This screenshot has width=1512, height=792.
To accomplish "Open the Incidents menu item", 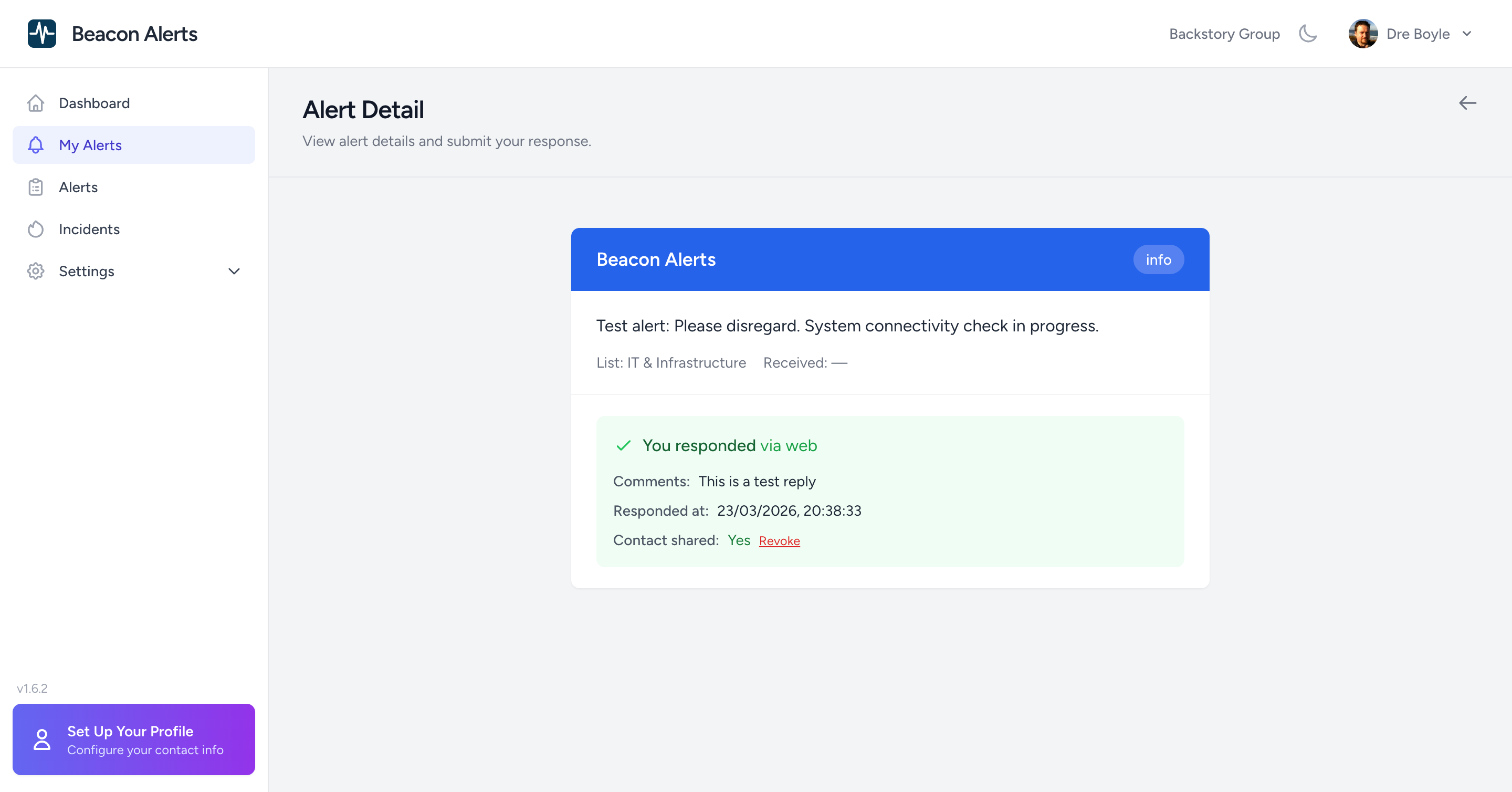I will click(x=89, y=229).
